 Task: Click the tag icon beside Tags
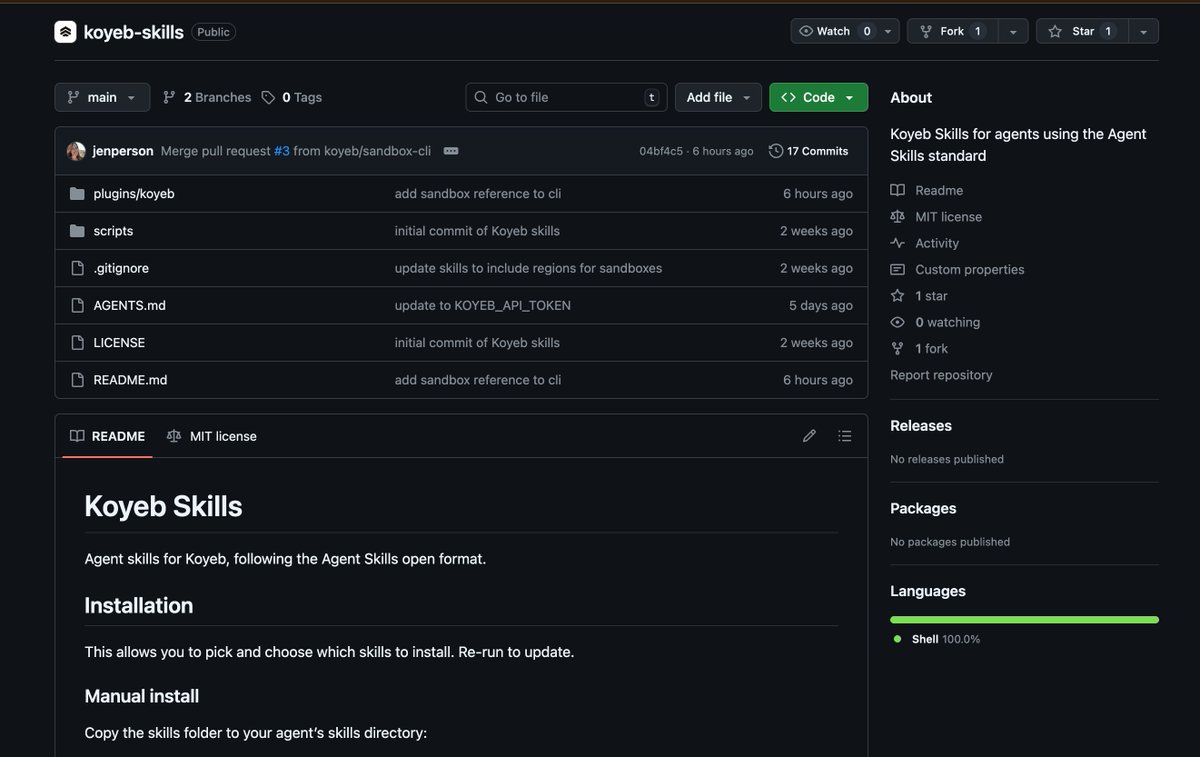[268, 97]
